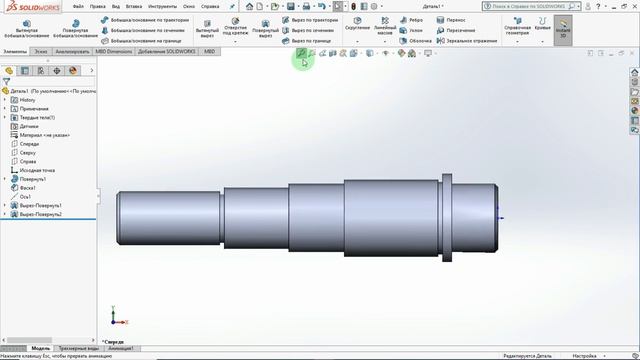640x360 pixels.
Task: Open the Кривые curves tool
Action: coord(542,24)
